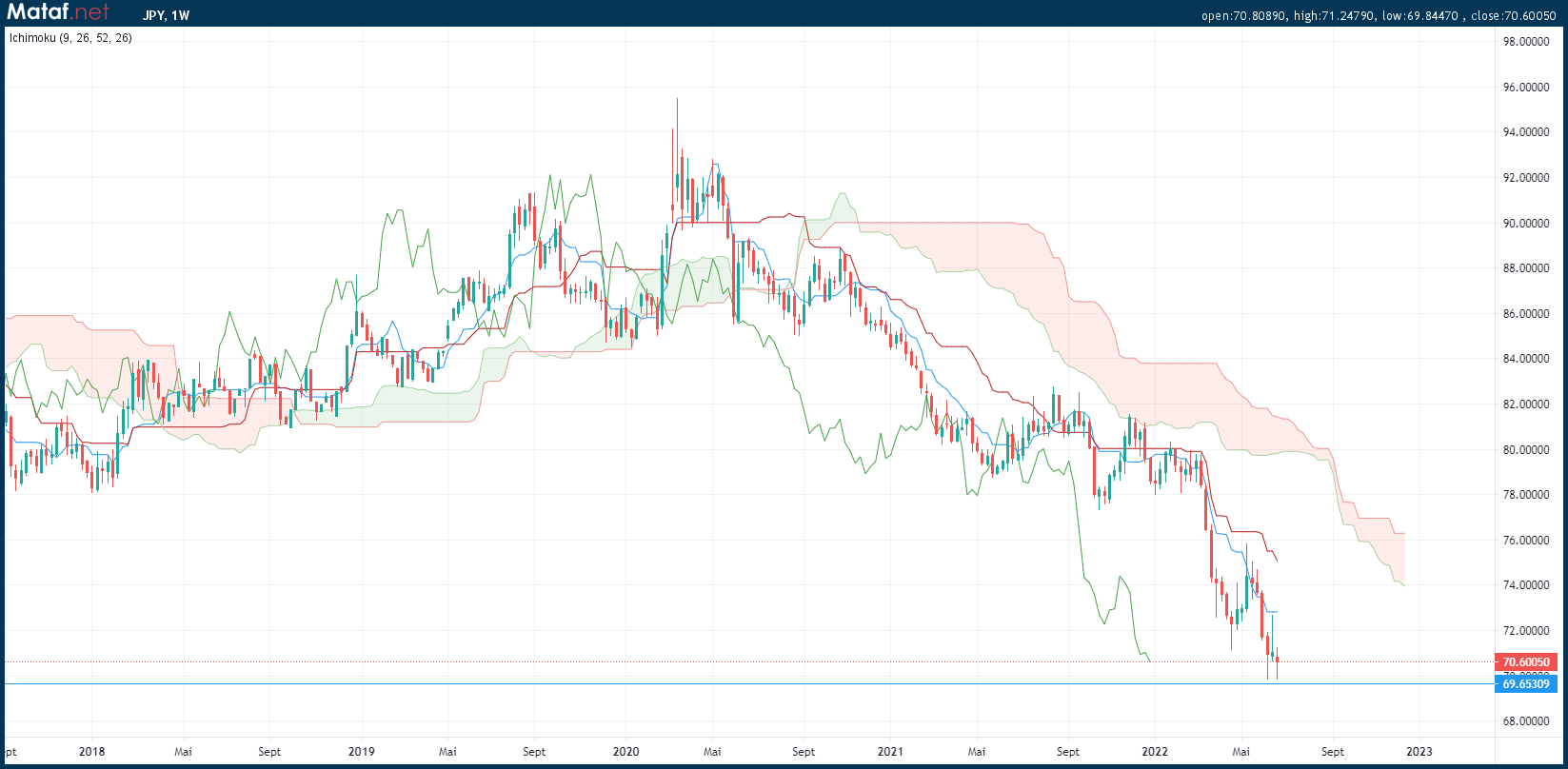Click the 2021 label on time axis
The width and height of the screenshot is (1568, 769).
pyautogui.click(x=890, y=752)
